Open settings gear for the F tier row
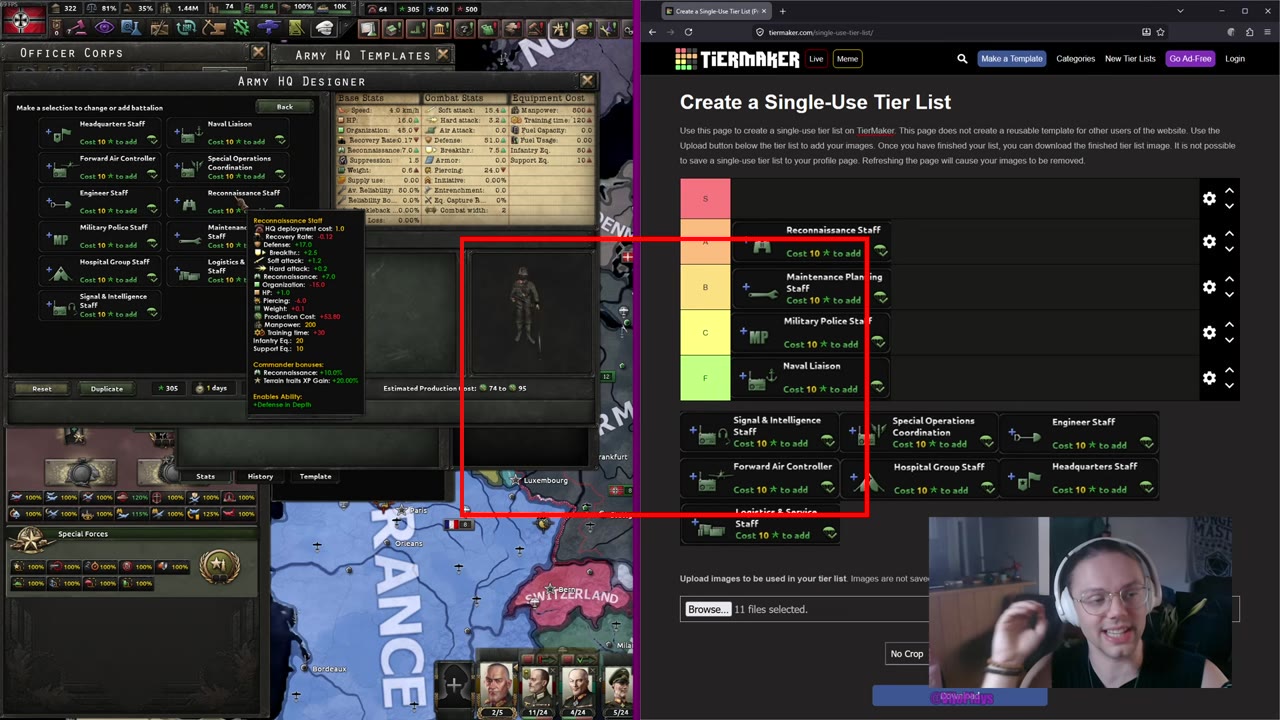 tap(1209, 378)
